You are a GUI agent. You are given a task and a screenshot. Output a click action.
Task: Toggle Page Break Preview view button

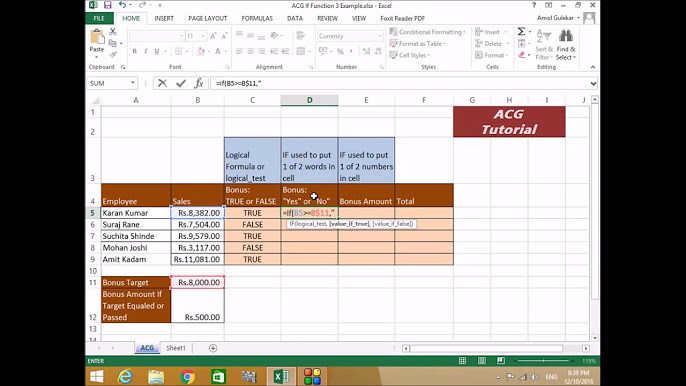(501, 361)
